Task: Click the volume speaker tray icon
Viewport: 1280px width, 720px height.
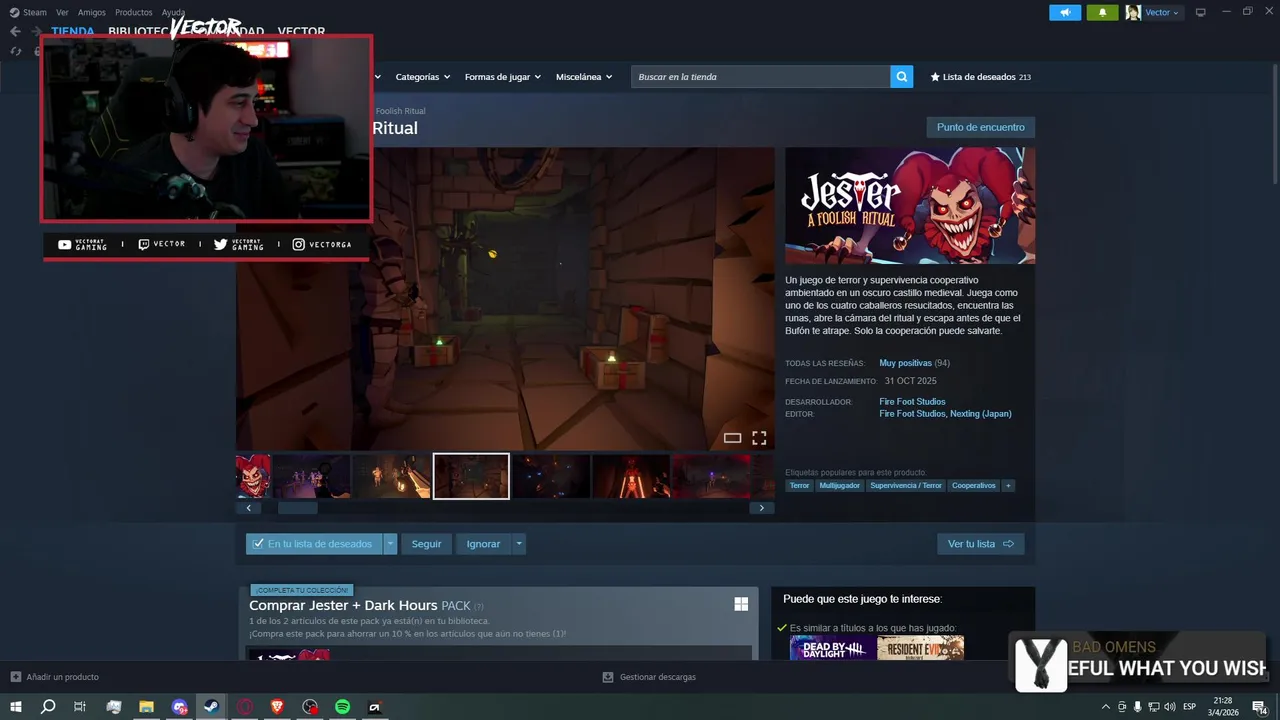Action: 1169,707
